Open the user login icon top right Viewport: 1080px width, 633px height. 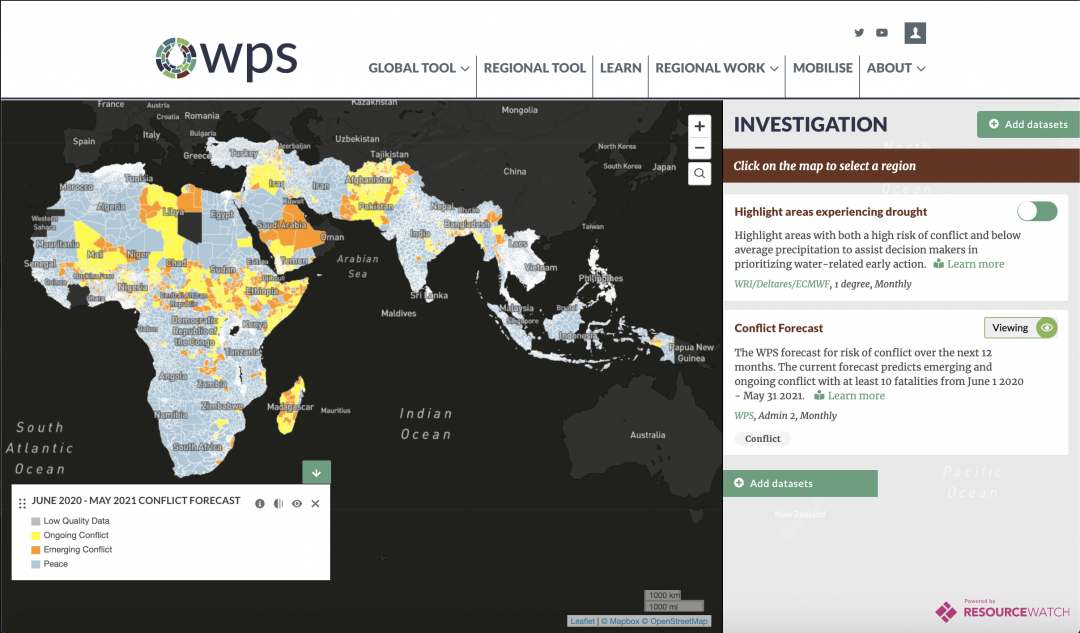[x=915, y=32]
